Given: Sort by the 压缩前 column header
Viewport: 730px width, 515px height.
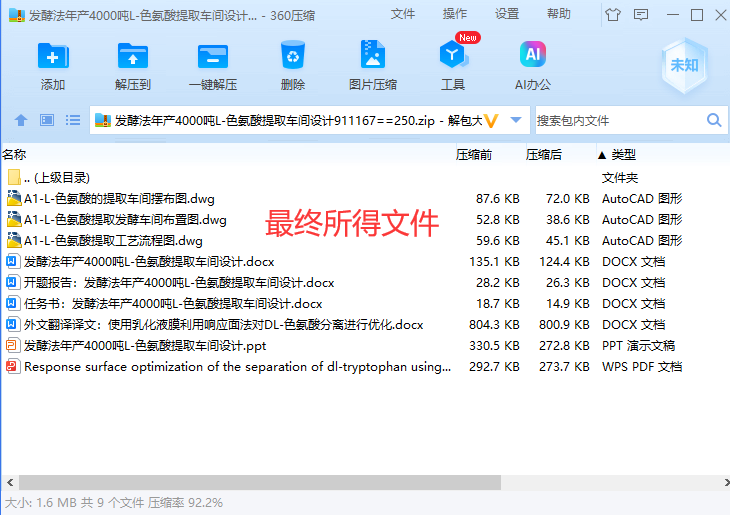Looking at the screenshot, I should coord(473,155).
